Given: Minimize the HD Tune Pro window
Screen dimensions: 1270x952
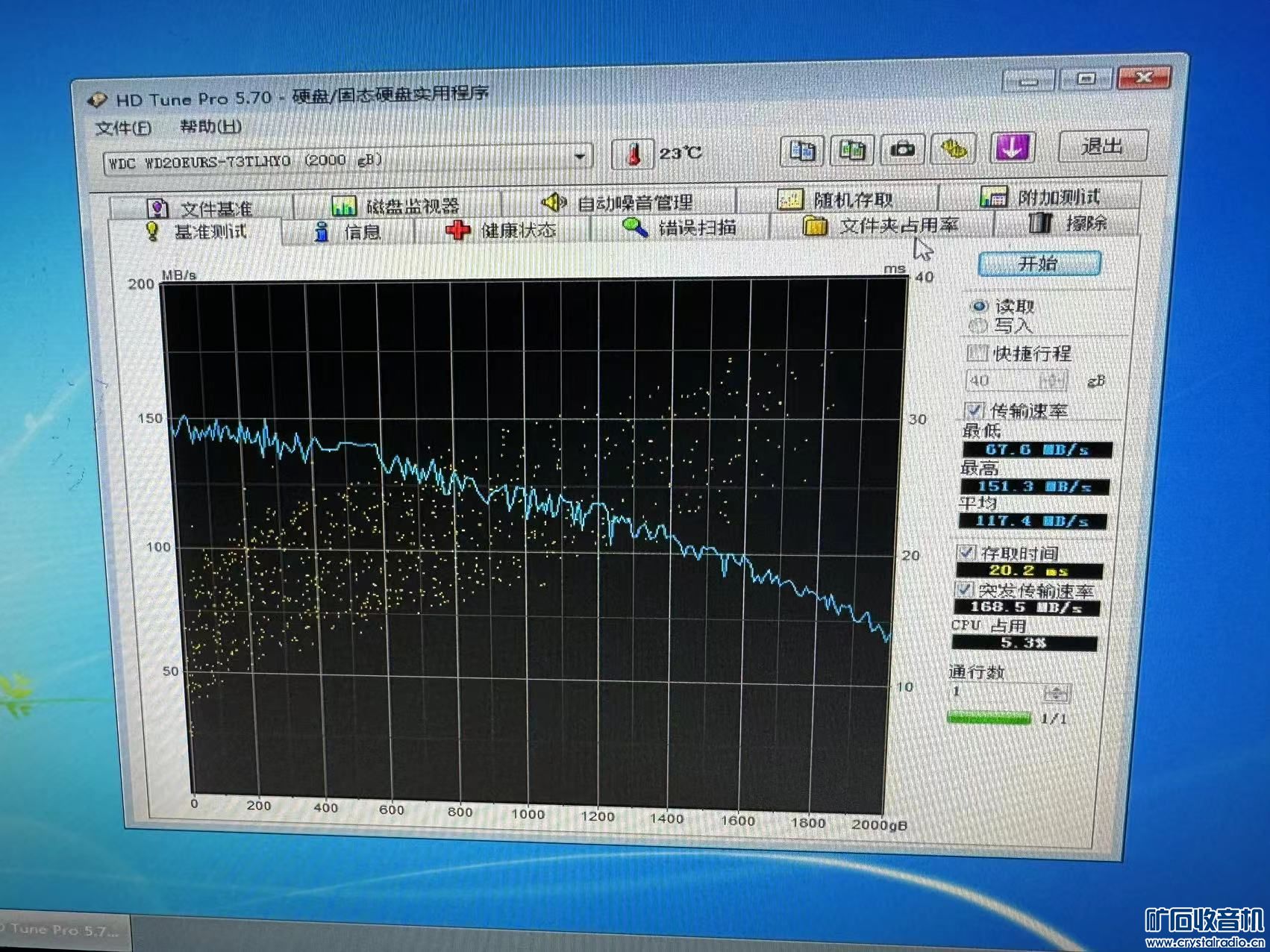Looking at the screenshot, I should point(1029,81).
